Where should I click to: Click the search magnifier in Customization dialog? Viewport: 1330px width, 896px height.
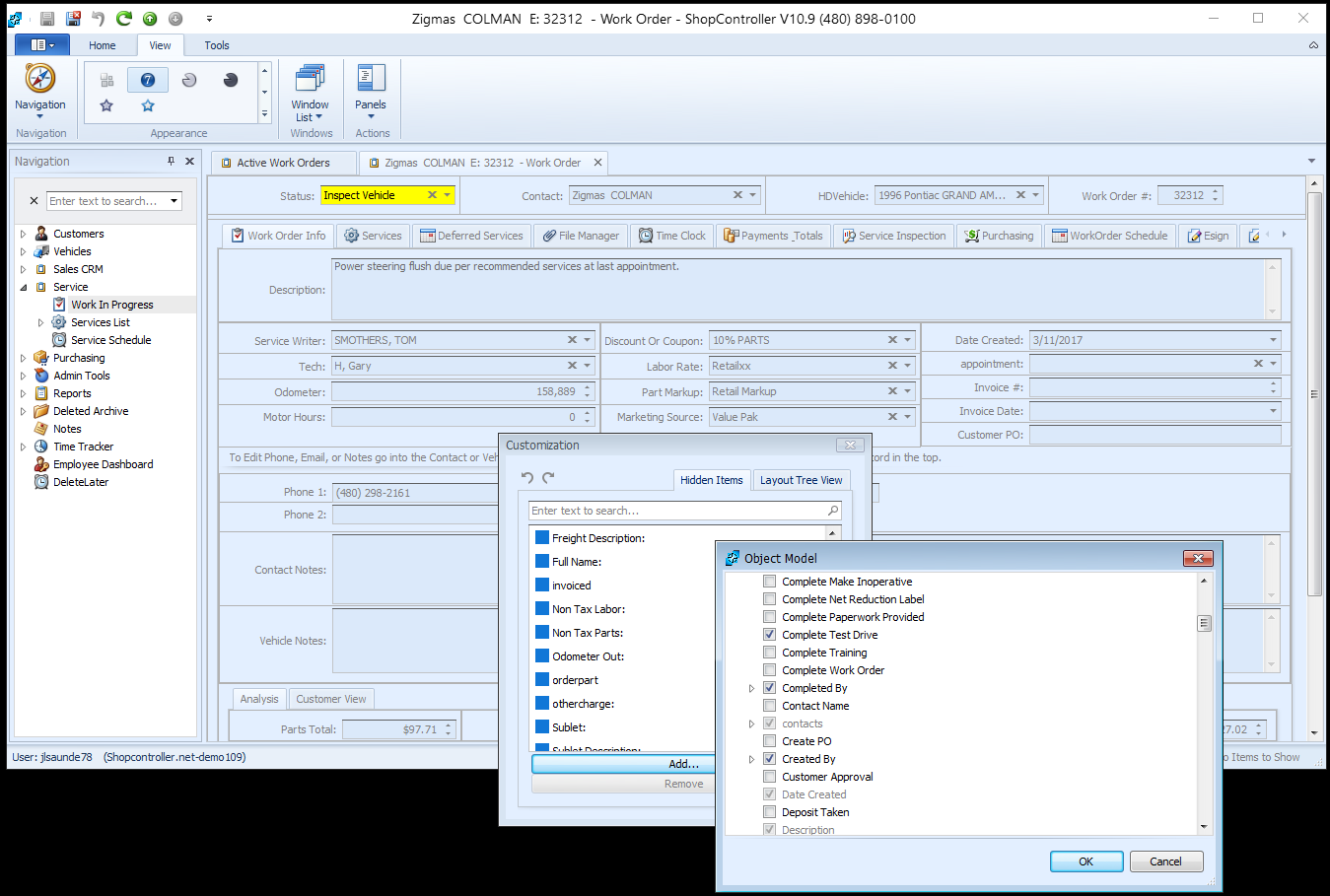click(833, 511)
